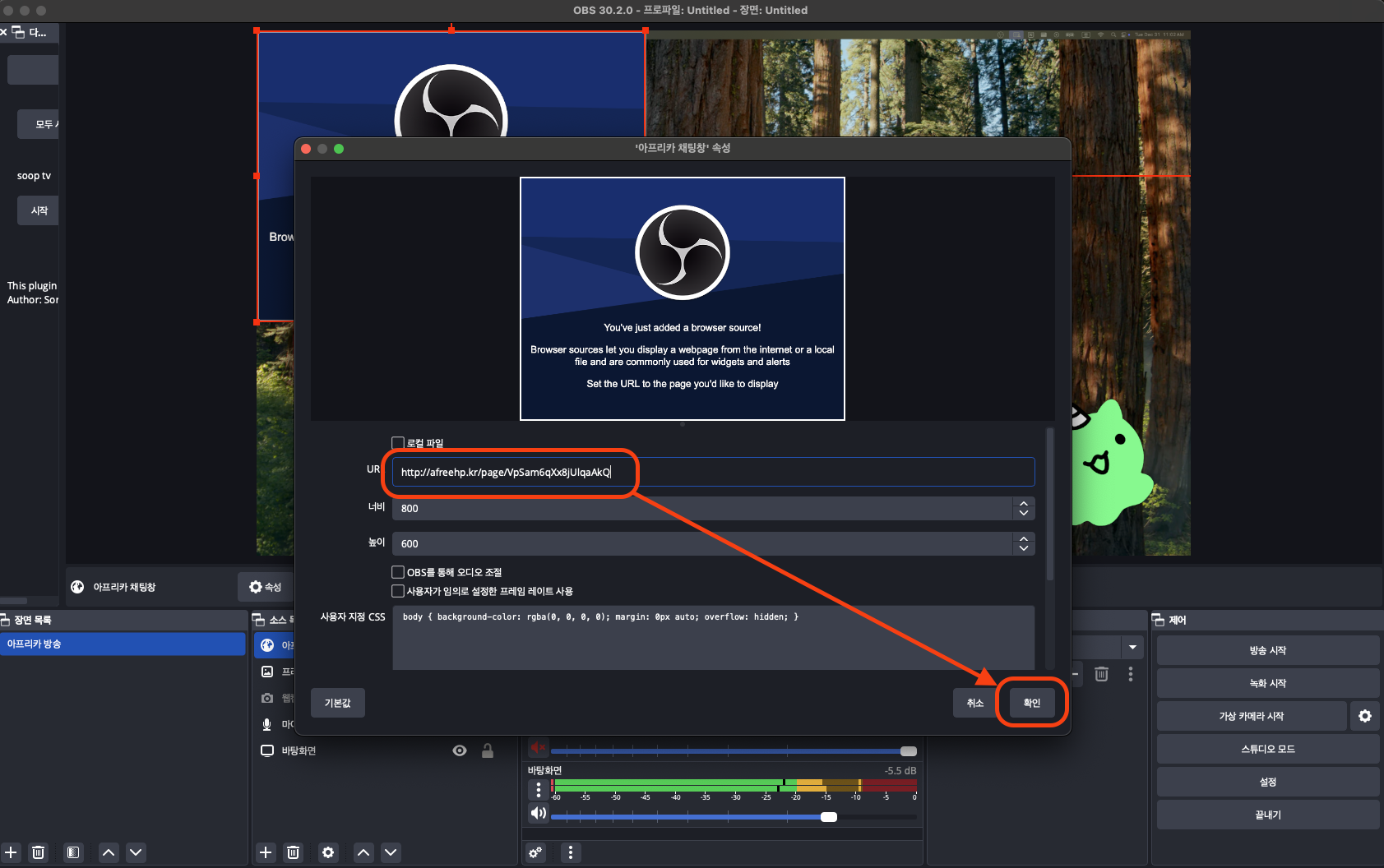Image resolution: width=1384 pixels, height=868 pixels.
Task: Delete scene with trash icon in scene list
Action: click(38, 852)
